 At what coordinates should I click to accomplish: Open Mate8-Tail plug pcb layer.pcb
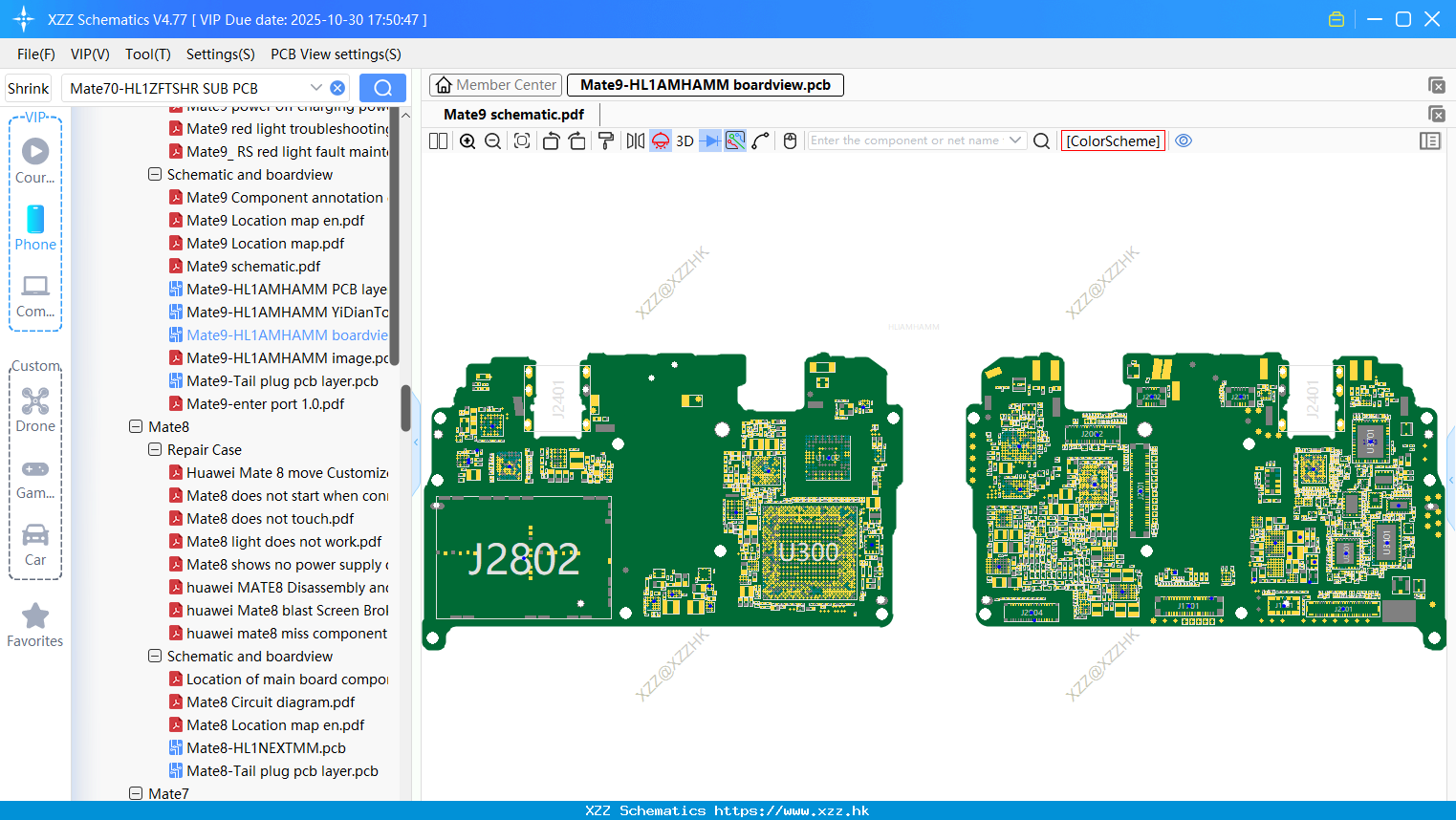[282, 770]
